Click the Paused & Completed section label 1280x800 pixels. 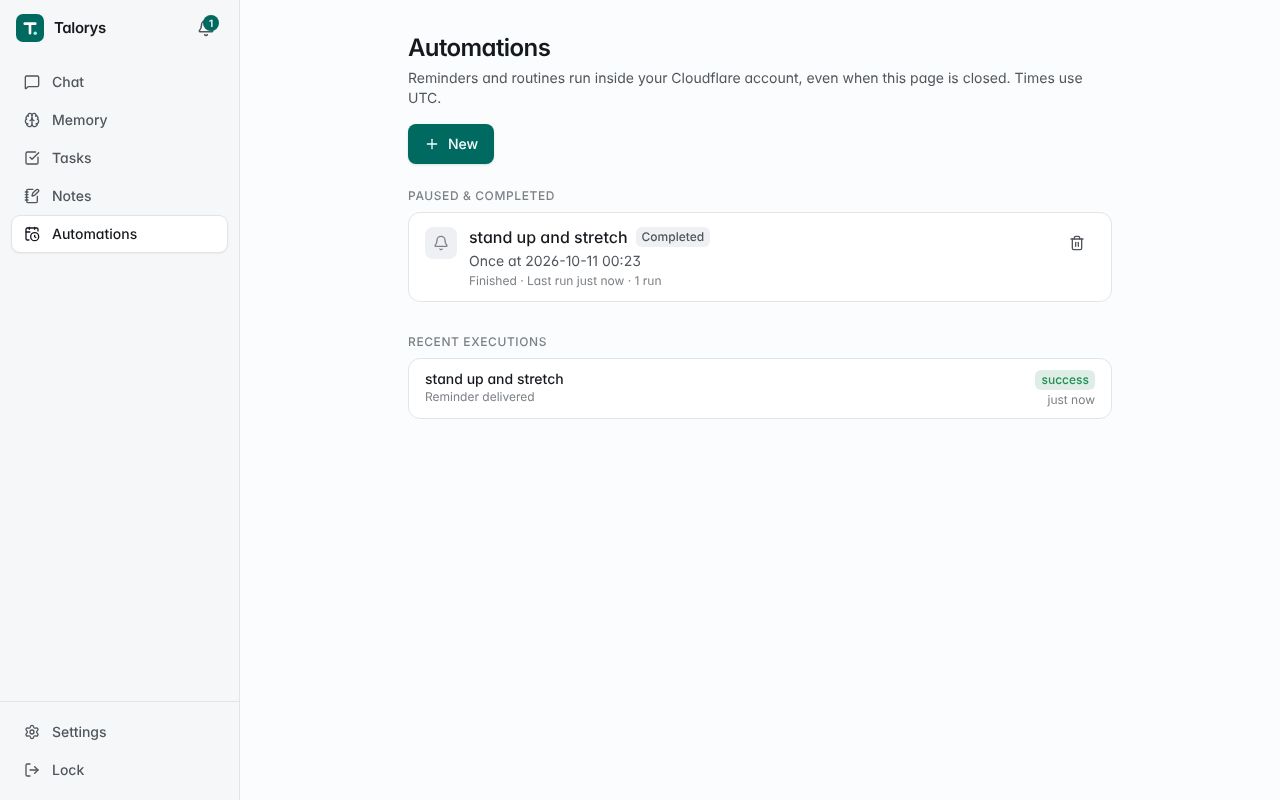(481, 196)
